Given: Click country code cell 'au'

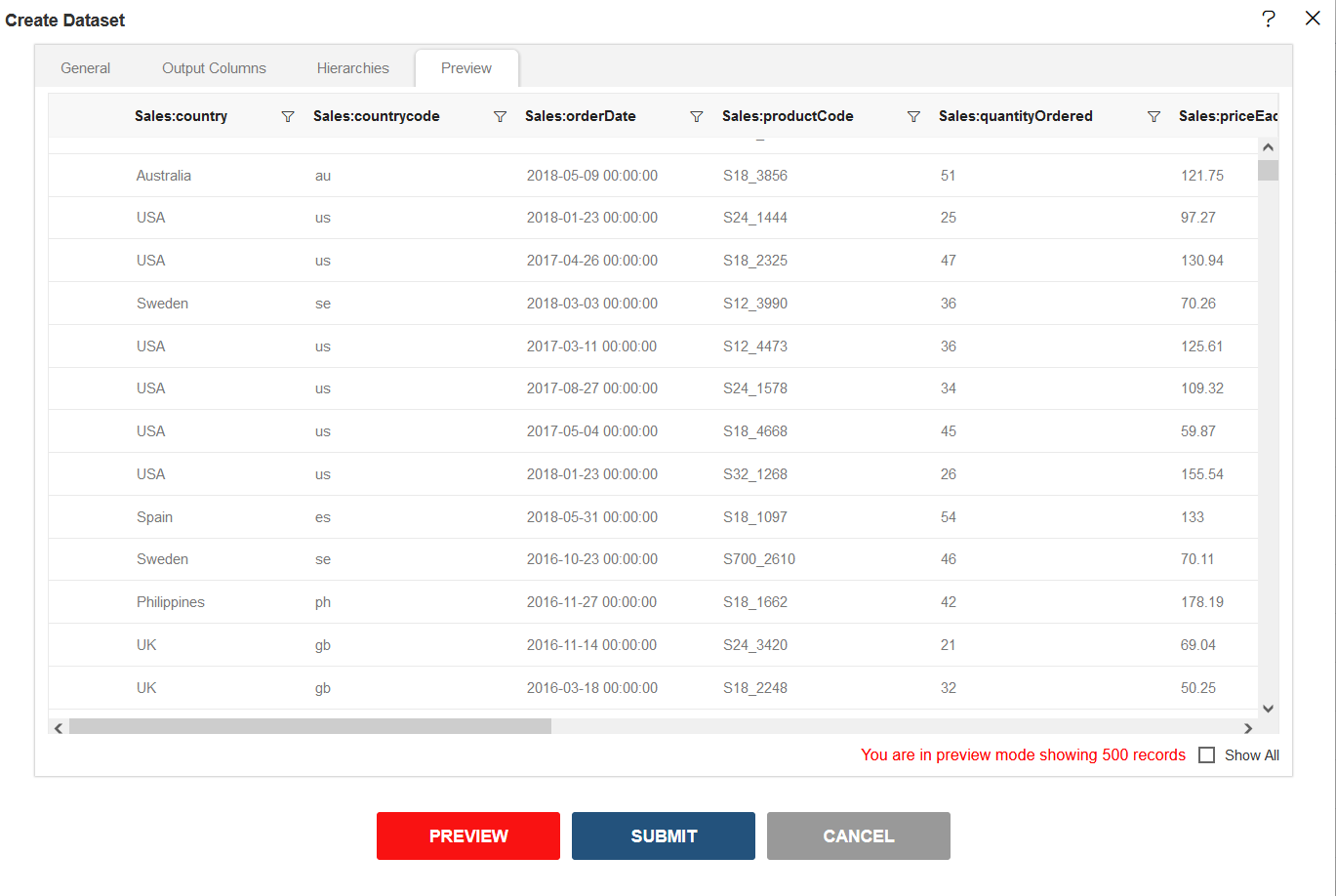Looking at the screenshot, I should coord(323,176).
